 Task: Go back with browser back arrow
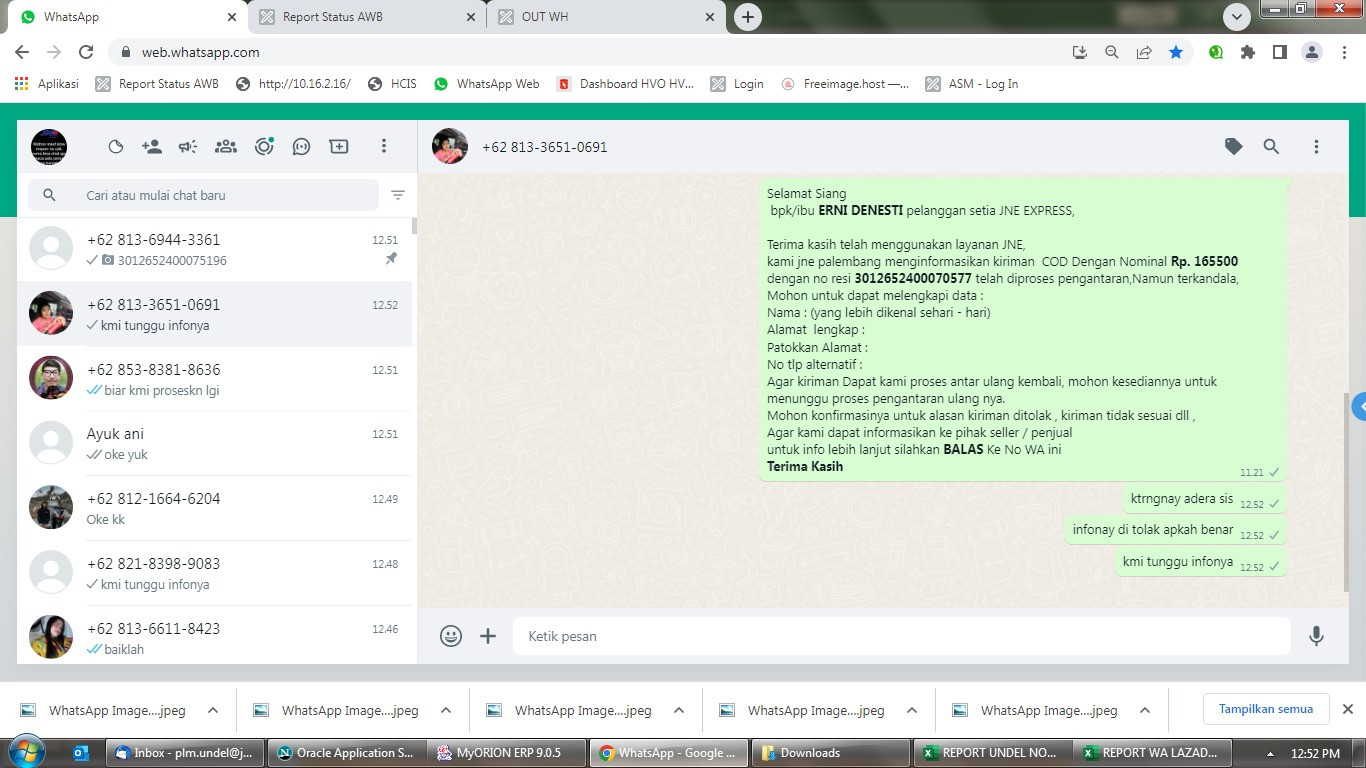pyautogui.click(x=22, y=52)
